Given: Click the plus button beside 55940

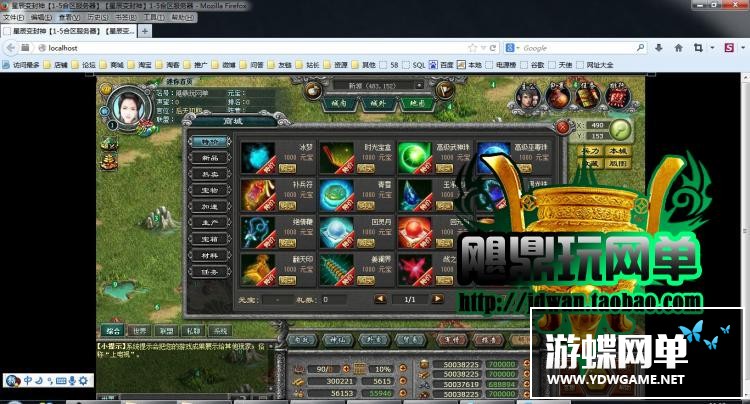Looking at the screenshot, I should tap(403, 393).
